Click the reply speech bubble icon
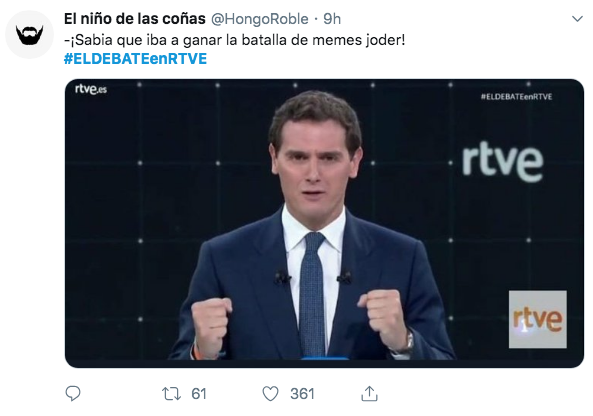This screenshot has width=593, height=416. pyautogui.click(x=73, y=393)
